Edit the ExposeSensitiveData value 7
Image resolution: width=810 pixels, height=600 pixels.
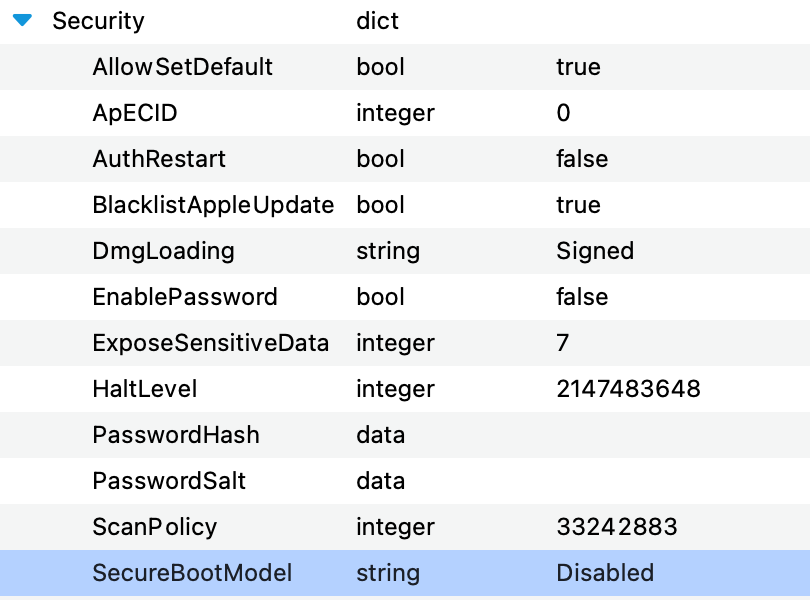(x=563, y=343)
